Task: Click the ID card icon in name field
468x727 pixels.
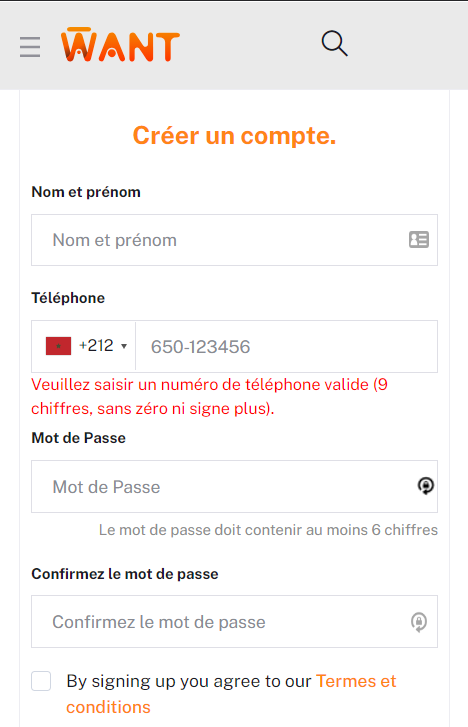Action: pyautogui.click(x=419, y=240)
